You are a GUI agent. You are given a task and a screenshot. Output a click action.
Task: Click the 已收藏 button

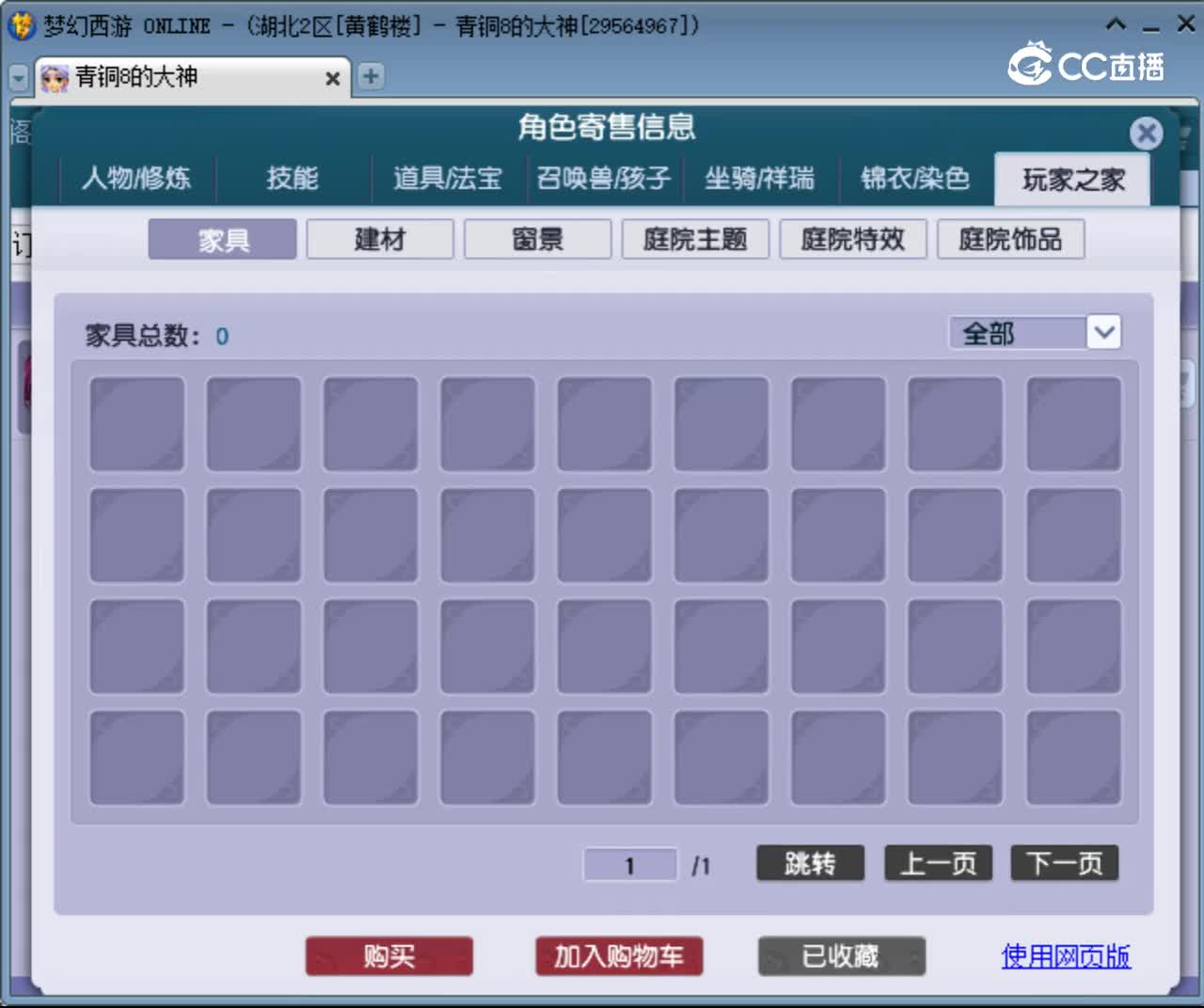[842, 956]
